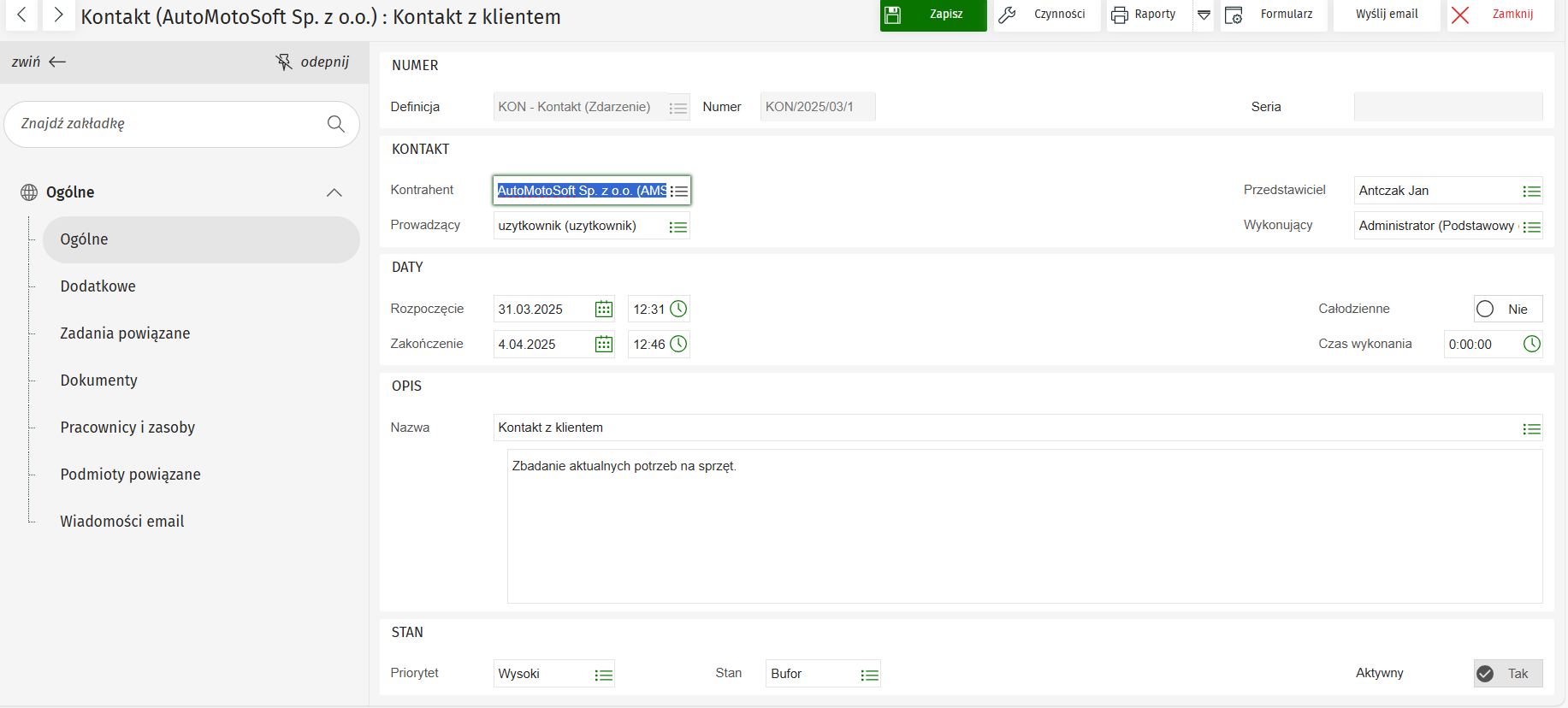Open the Stan list showing Bufor
This screenshot has height=708, width=1568.
[869, 675]
